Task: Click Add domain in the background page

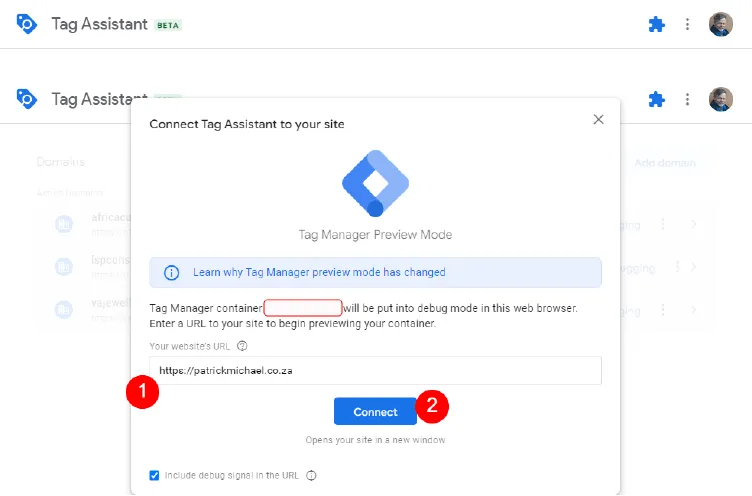Action: 665,163
